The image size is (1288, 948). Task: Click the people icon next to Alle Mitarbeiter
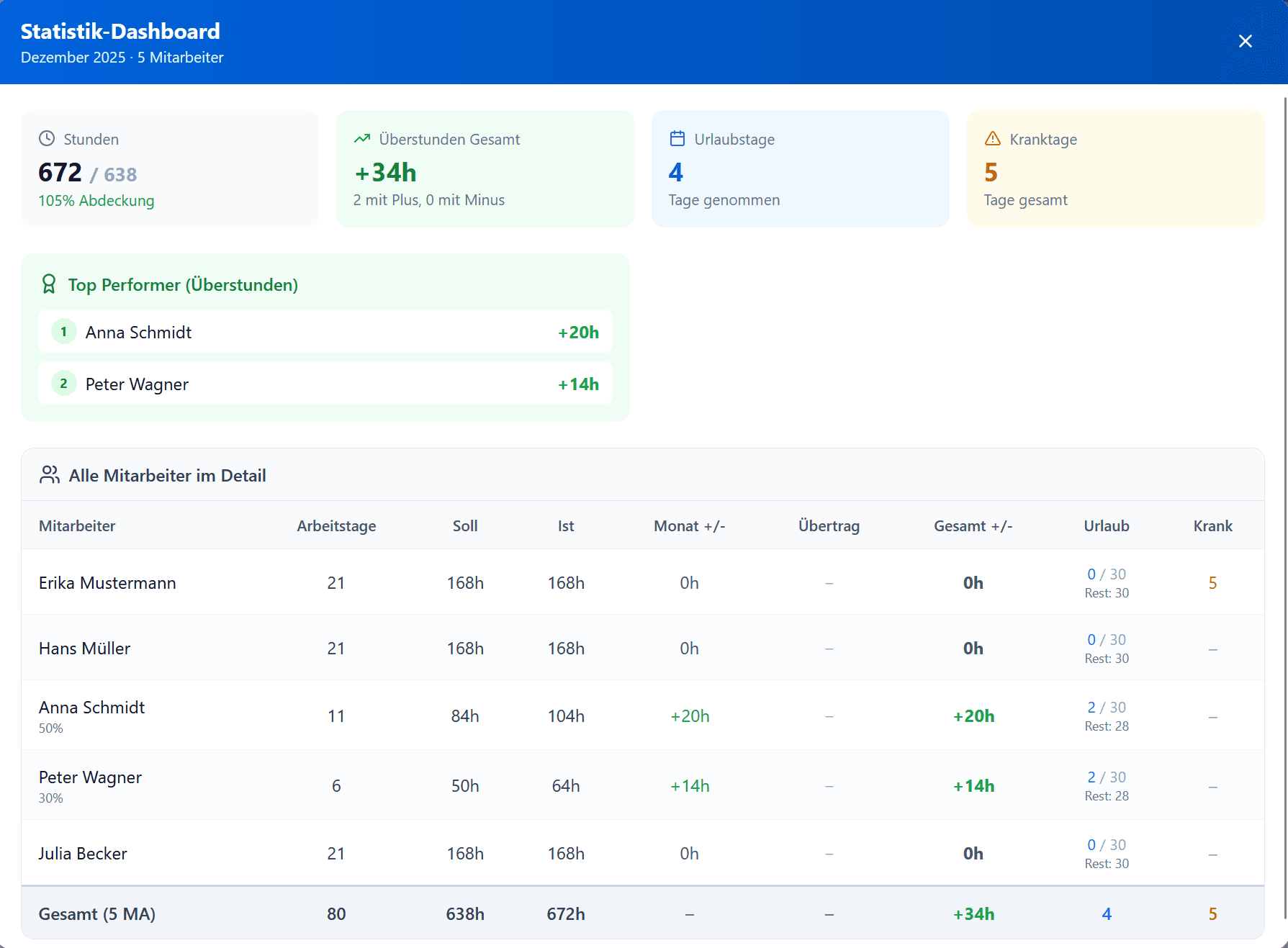click(50, 475)
